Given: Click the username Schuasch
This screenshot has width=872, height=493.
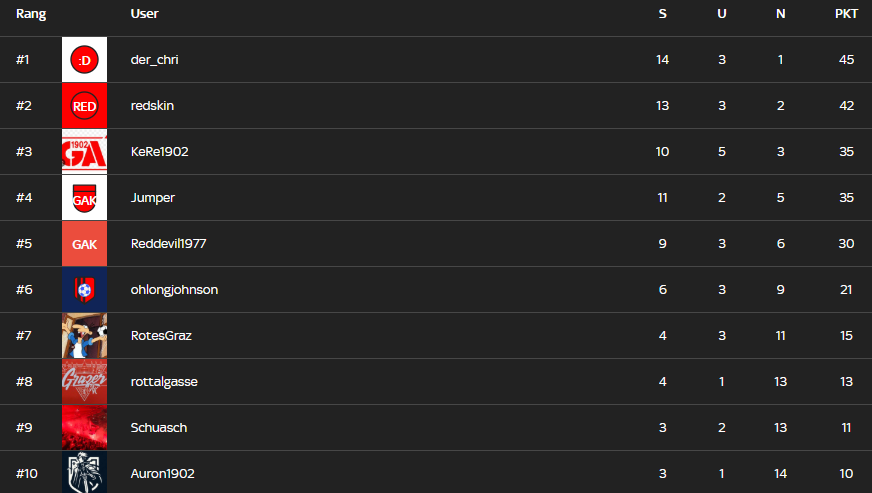Looking at the screenshot, I should [158, 428].
